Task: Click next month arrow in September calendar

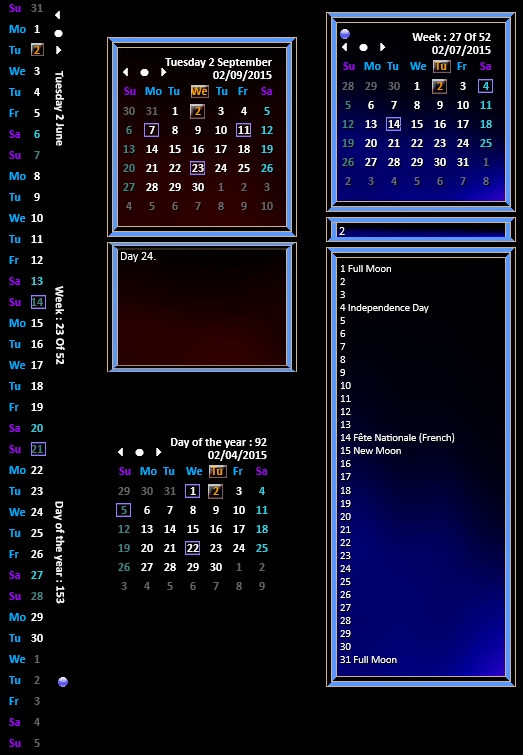Action: tap(164, 72)
